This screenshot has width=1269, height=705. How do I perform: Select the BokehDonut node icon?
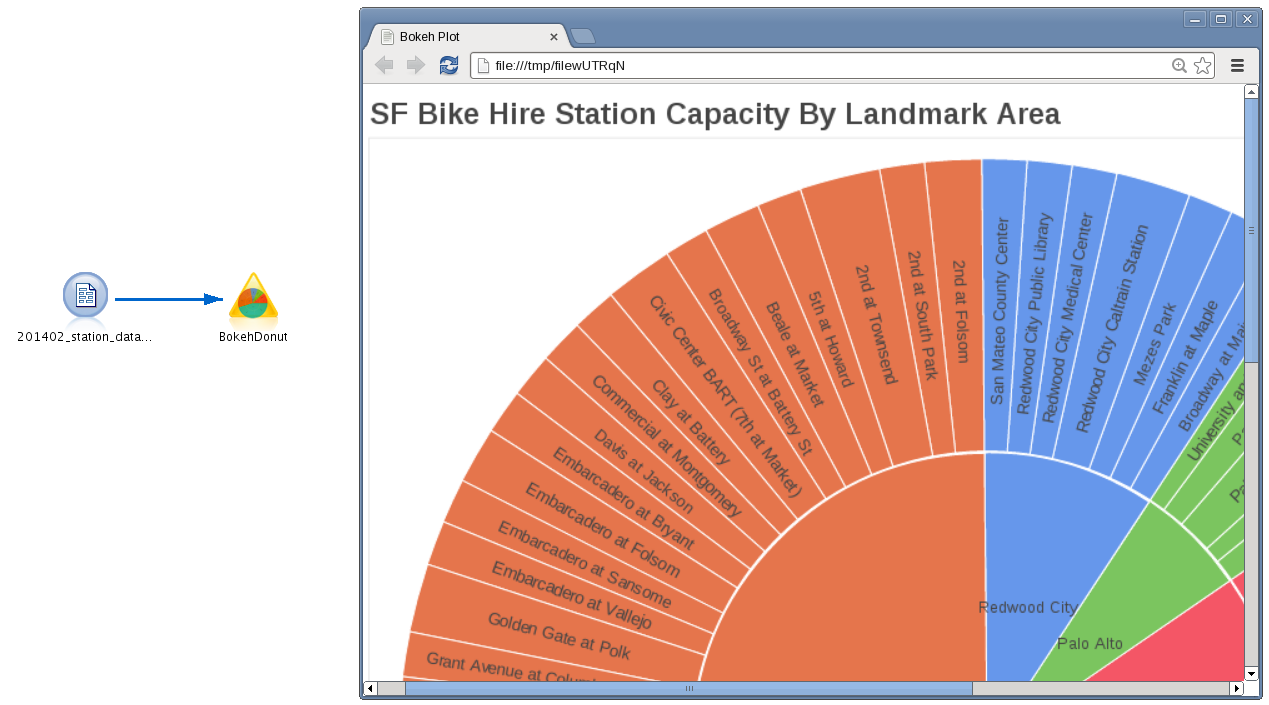253,297
